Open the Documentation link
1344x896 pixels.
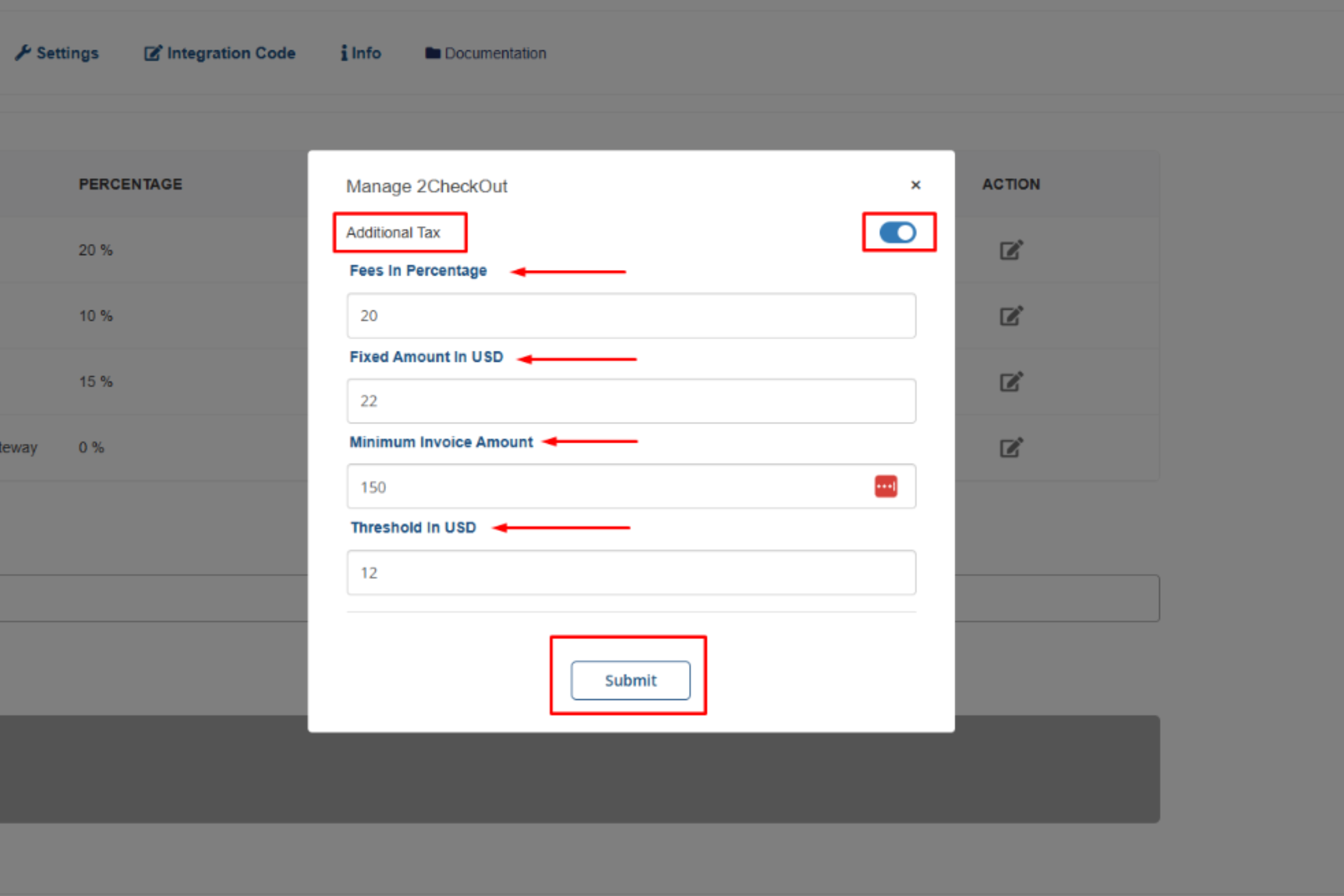[495, 53]
